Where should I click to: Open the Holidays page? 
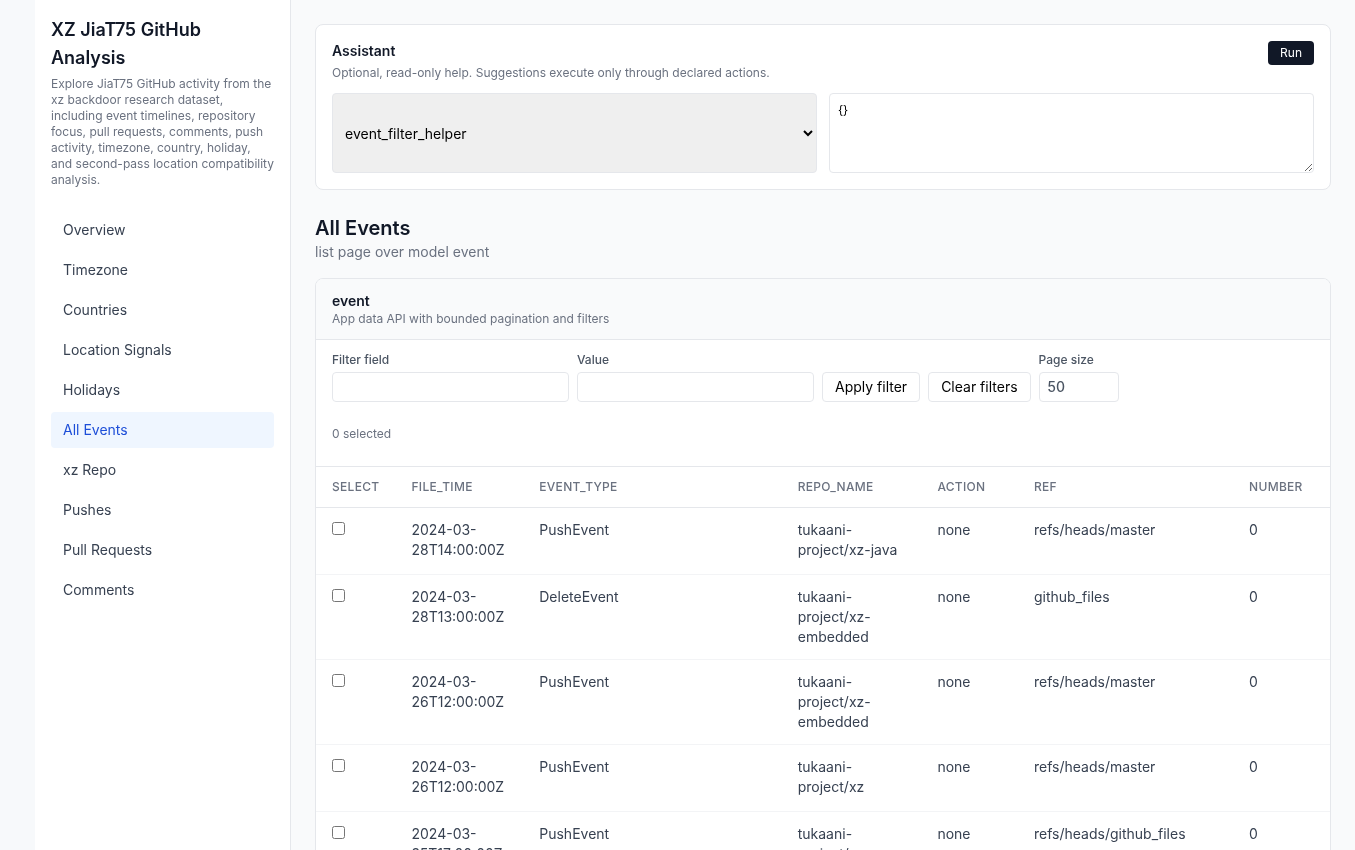click(162, 390)
